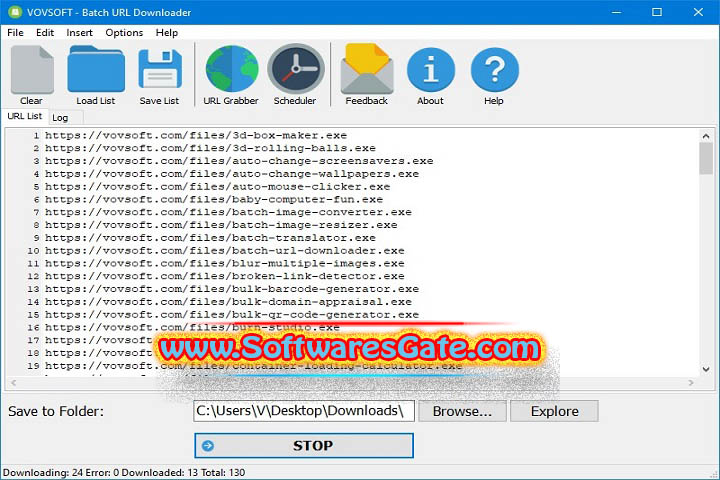Select the 3d-box-maker.exe URL line
Screen dimensions: 720x480
pos(196,136)
